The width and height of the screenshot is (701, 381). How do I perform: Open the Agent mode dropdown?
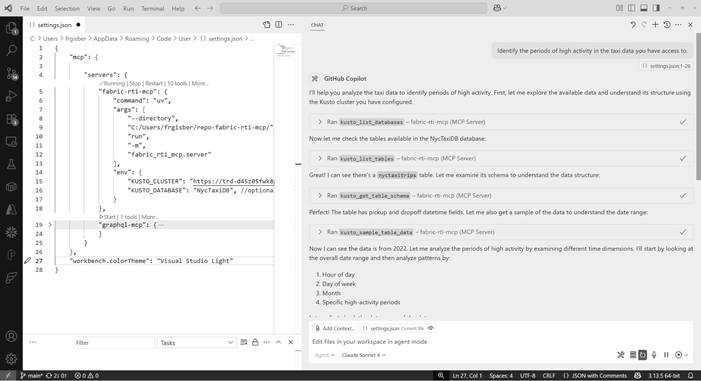(x=325, y=355)
